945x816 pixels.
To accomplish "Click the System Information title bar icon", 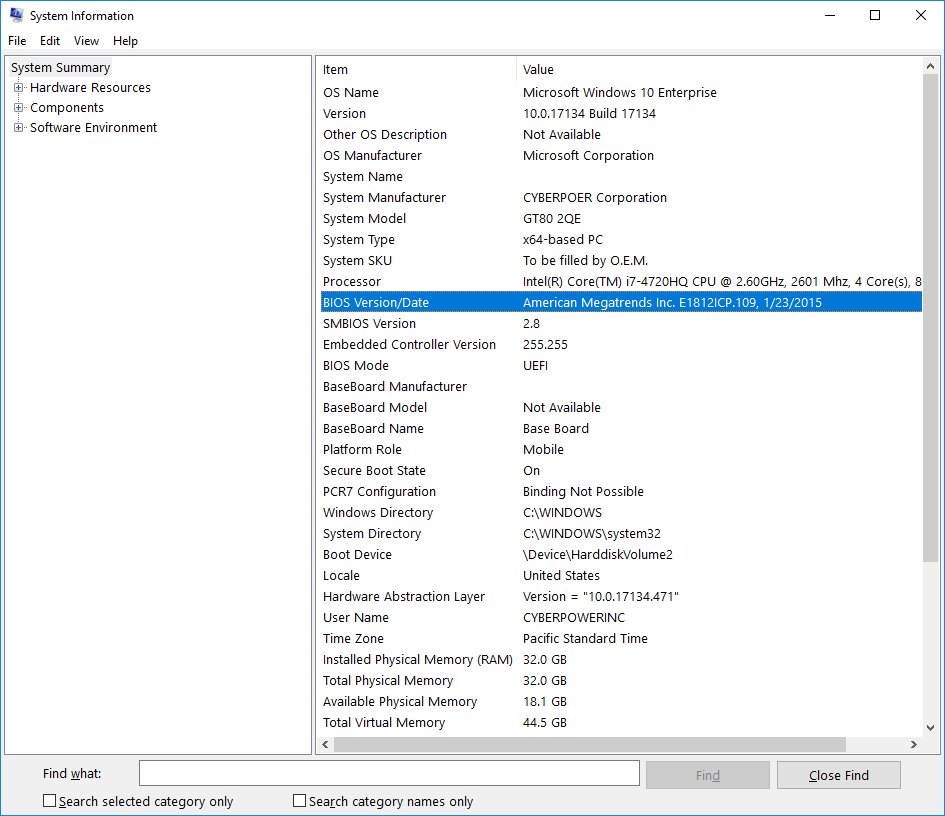I will [15, 15].
